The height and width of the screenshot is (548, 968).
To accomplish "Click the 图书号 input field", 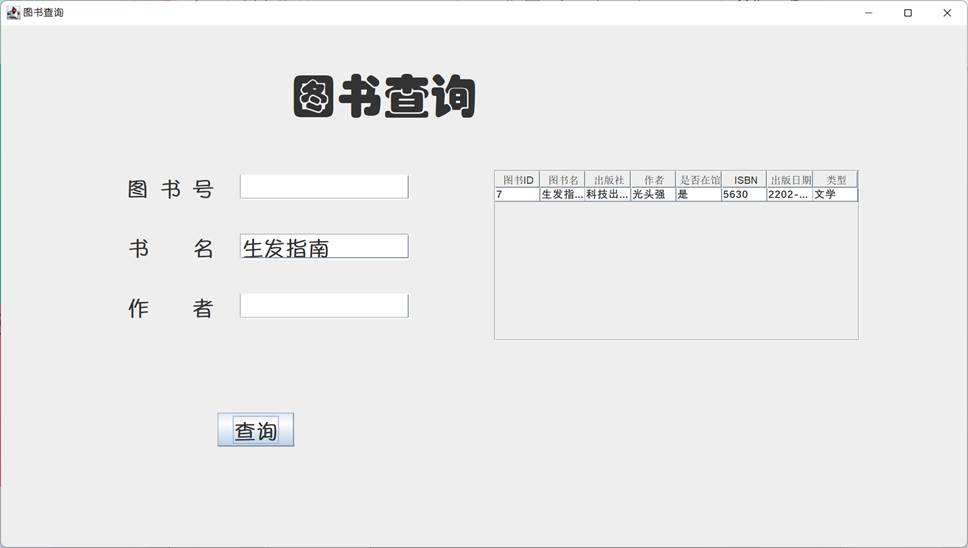I will pyautogui.click(x=324, y=187).
